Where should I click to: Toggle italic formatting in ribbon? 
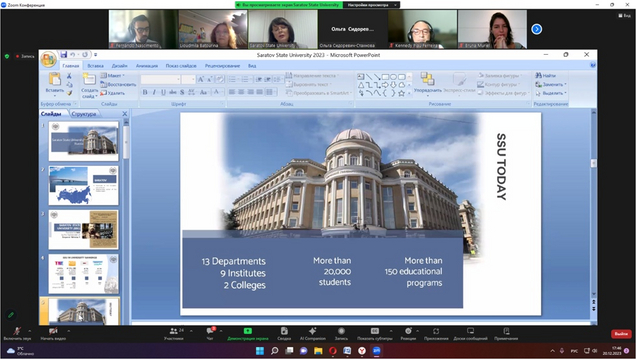coord(154,92)
